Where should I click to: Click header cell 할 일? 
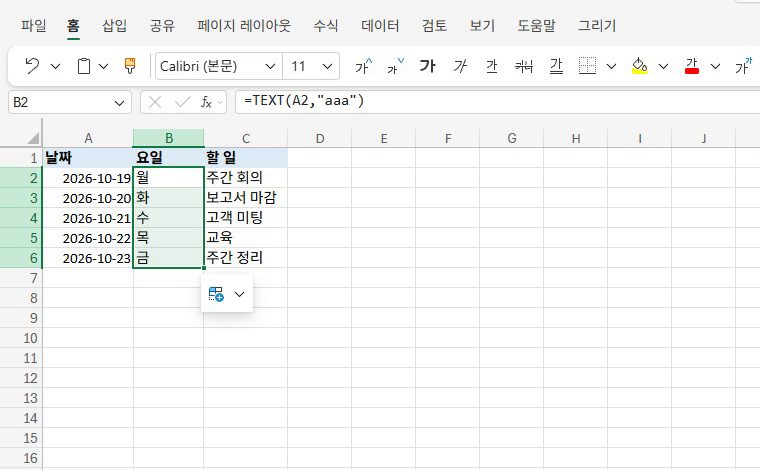[246, 158]
